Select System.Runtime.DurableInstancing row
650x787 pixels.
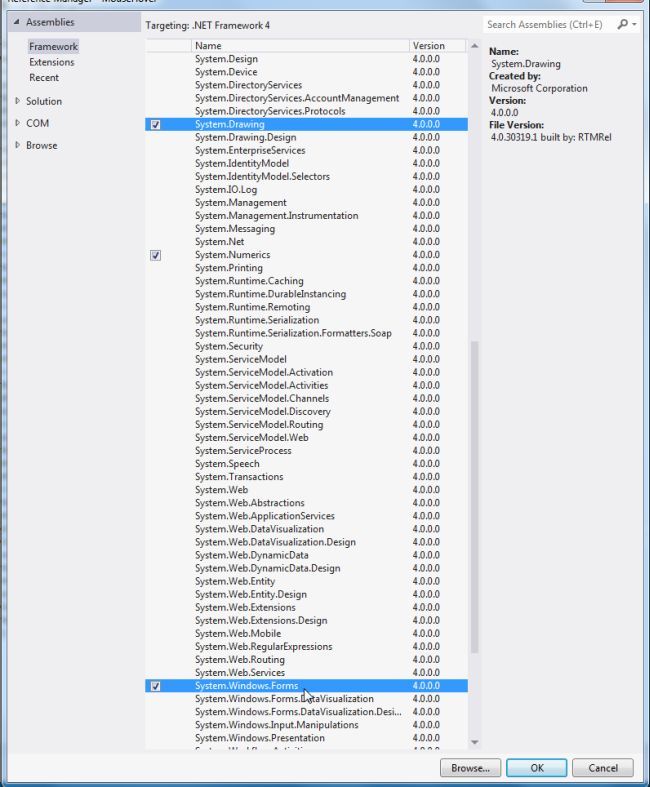click(x=306, y=294)
